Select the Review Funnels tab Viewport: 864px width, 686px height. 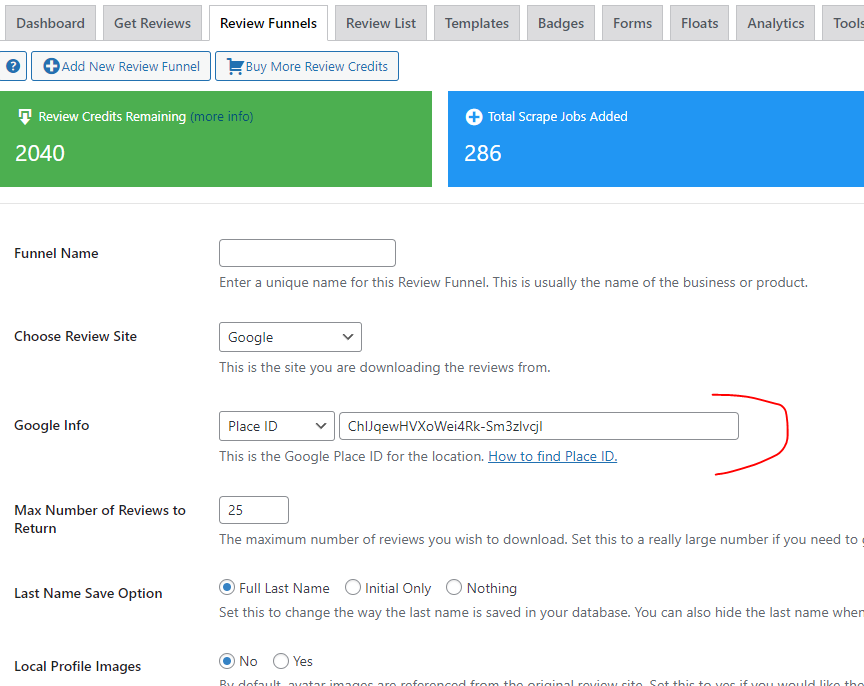point(268,23)
